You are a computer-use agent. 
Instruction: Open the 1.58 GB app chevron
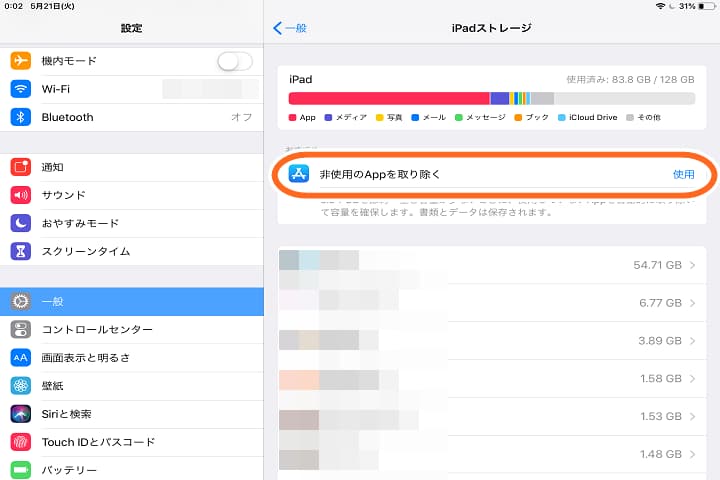pyautogui.click(x=692, y=378)
